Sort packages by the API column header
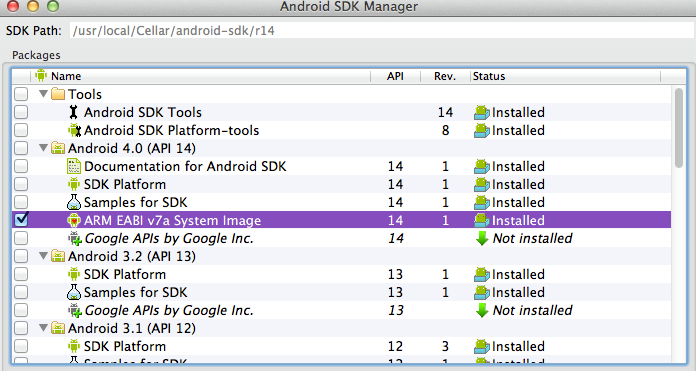 pos(395,76)
